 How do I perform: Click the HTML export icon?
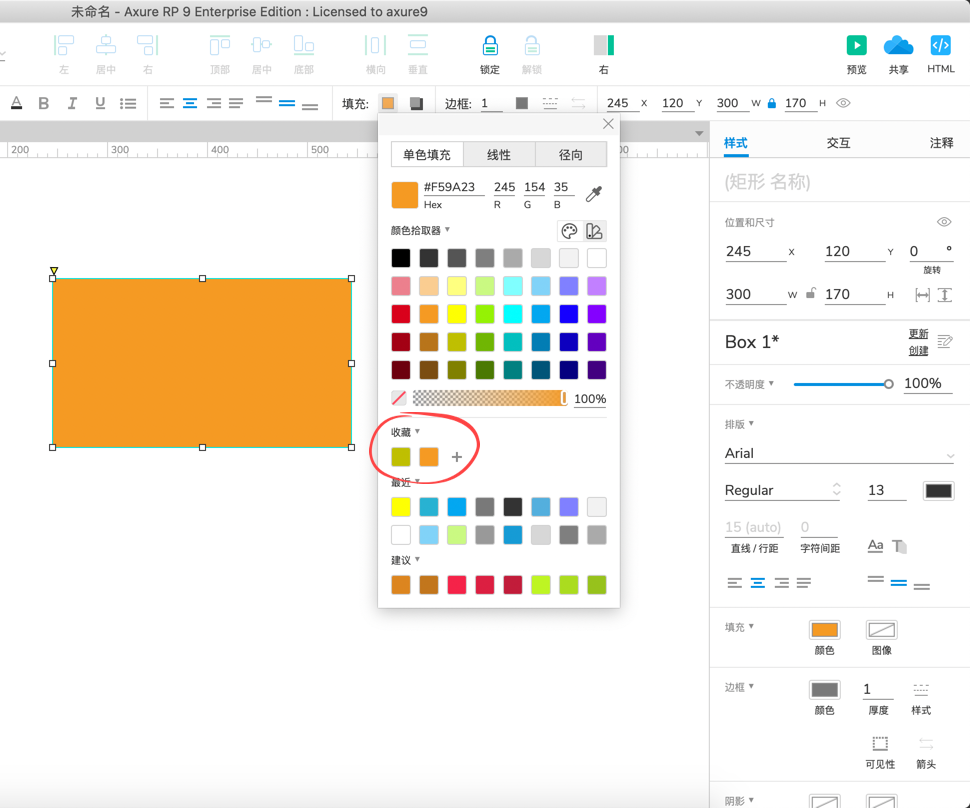(x=940, y=46)
